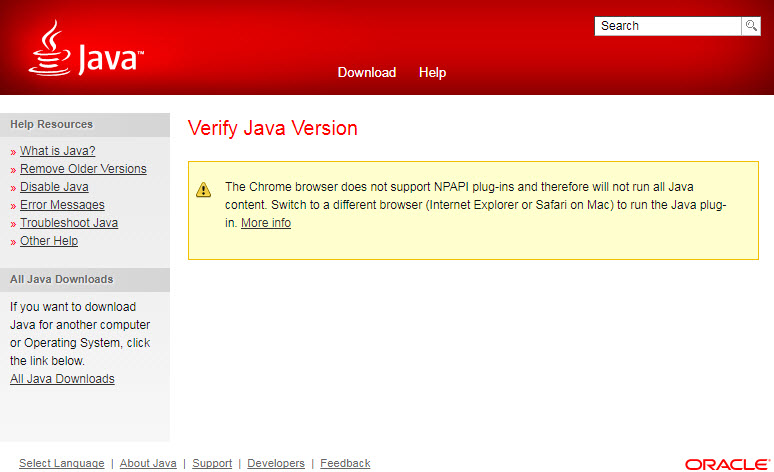The width and height of the screenshot is (774, 472).
Task: Select the Other Help link
Action: tap(49, 241)
